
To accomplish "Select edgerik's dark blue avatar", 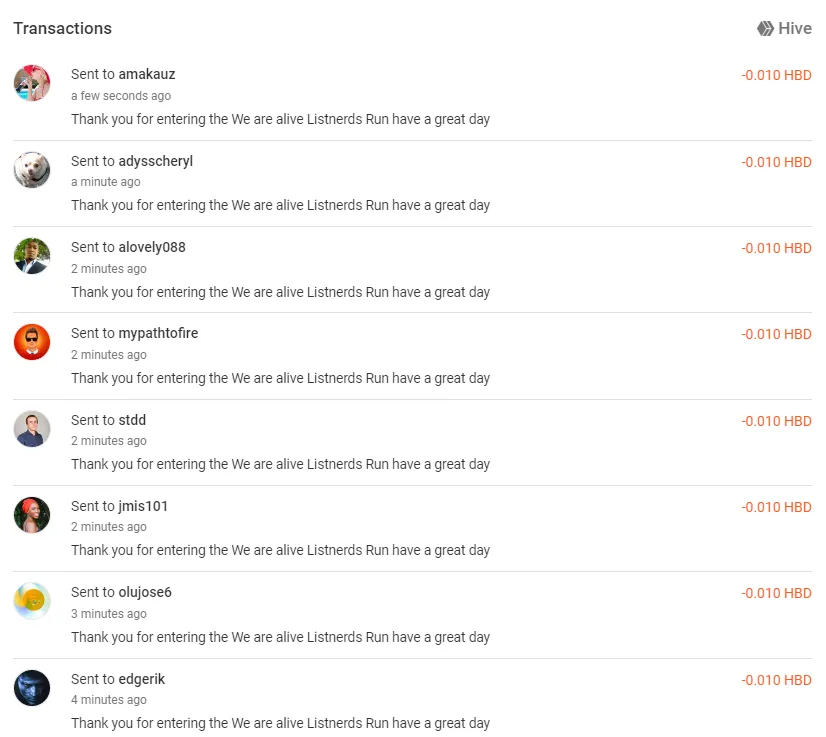I will tap(32, 688).
